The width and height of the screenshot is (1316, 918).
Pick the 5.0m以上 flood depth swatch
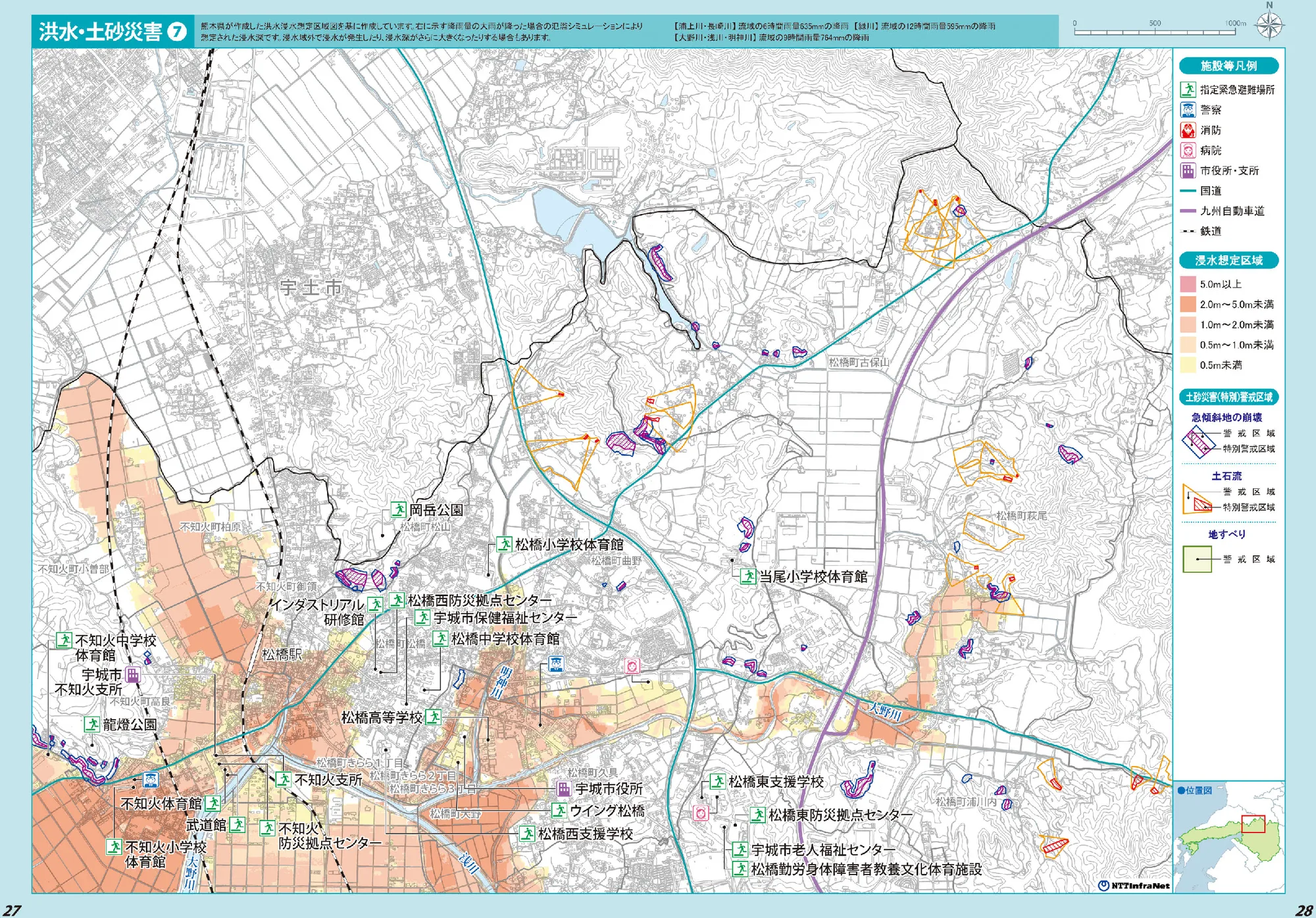[1188, 284]
